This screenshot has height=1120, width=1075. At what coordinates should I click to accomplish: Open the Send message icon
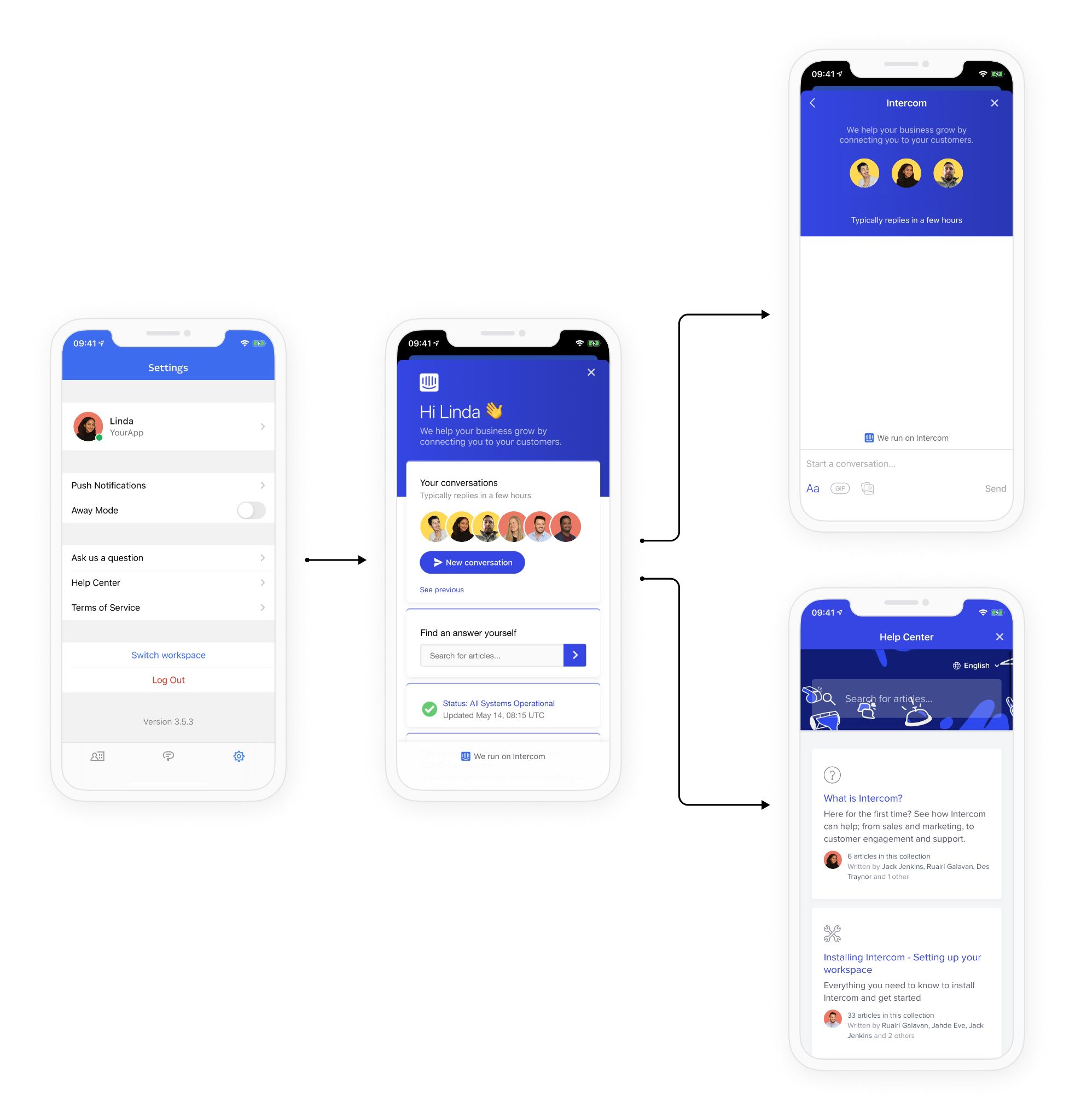pyautogui.click(x=996, y=488)
